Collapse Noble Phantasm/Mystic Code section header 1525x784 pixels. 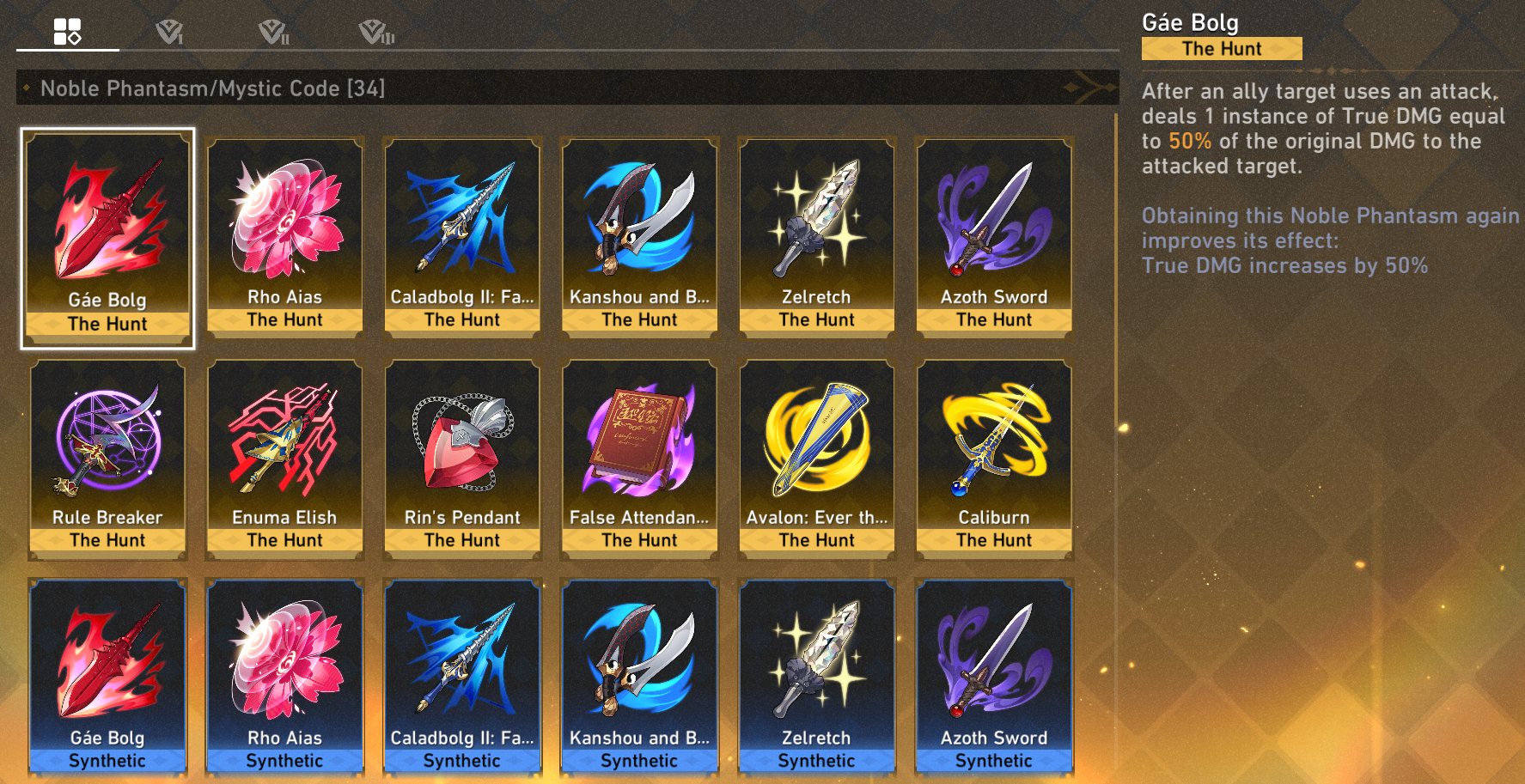click(567, 88)
